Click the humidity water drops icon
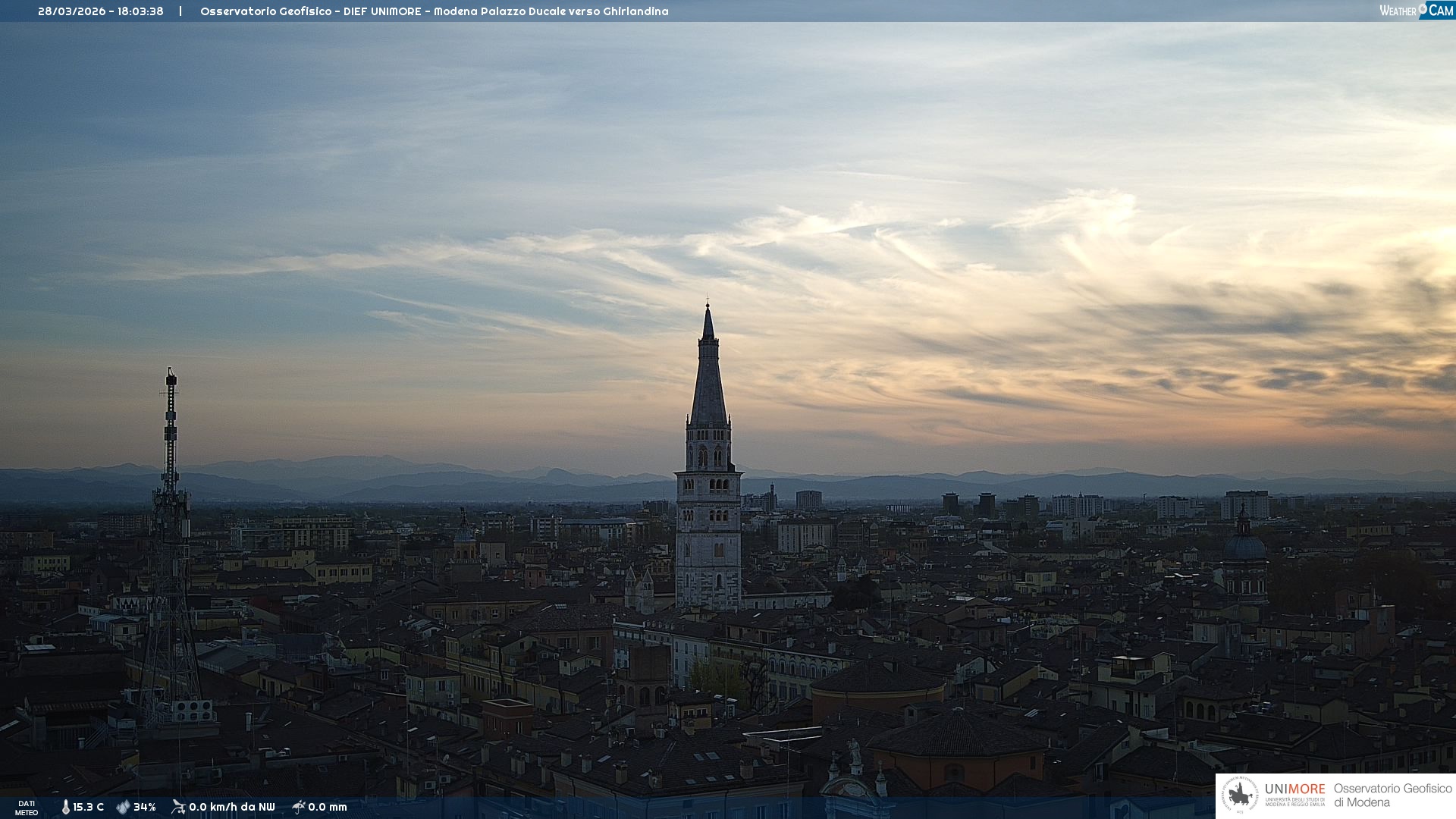Image resolution: width=1456 pixels, height=819 pixels. click(123, 808)
